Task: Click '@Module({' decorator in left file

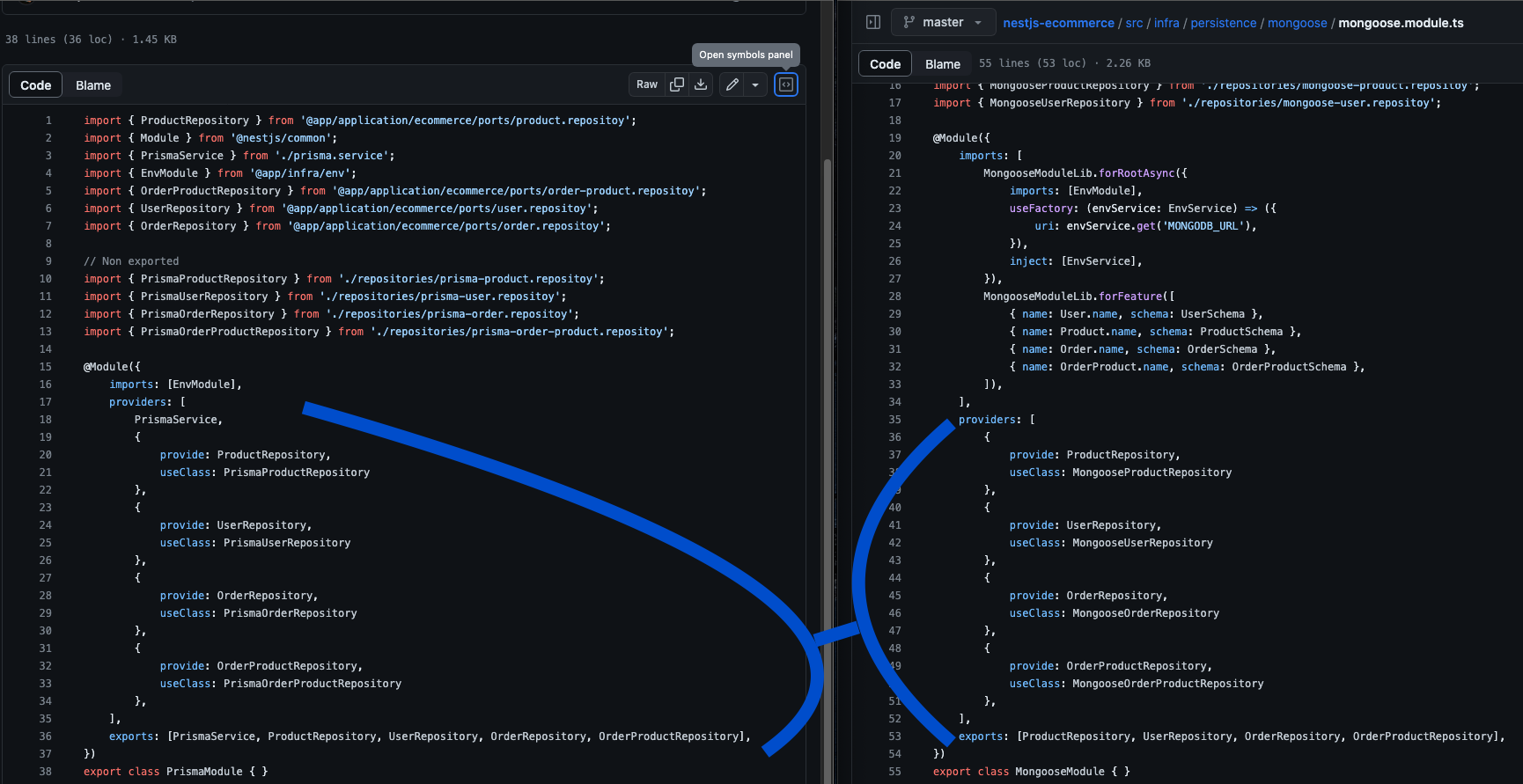Action: tap(112, 367)
